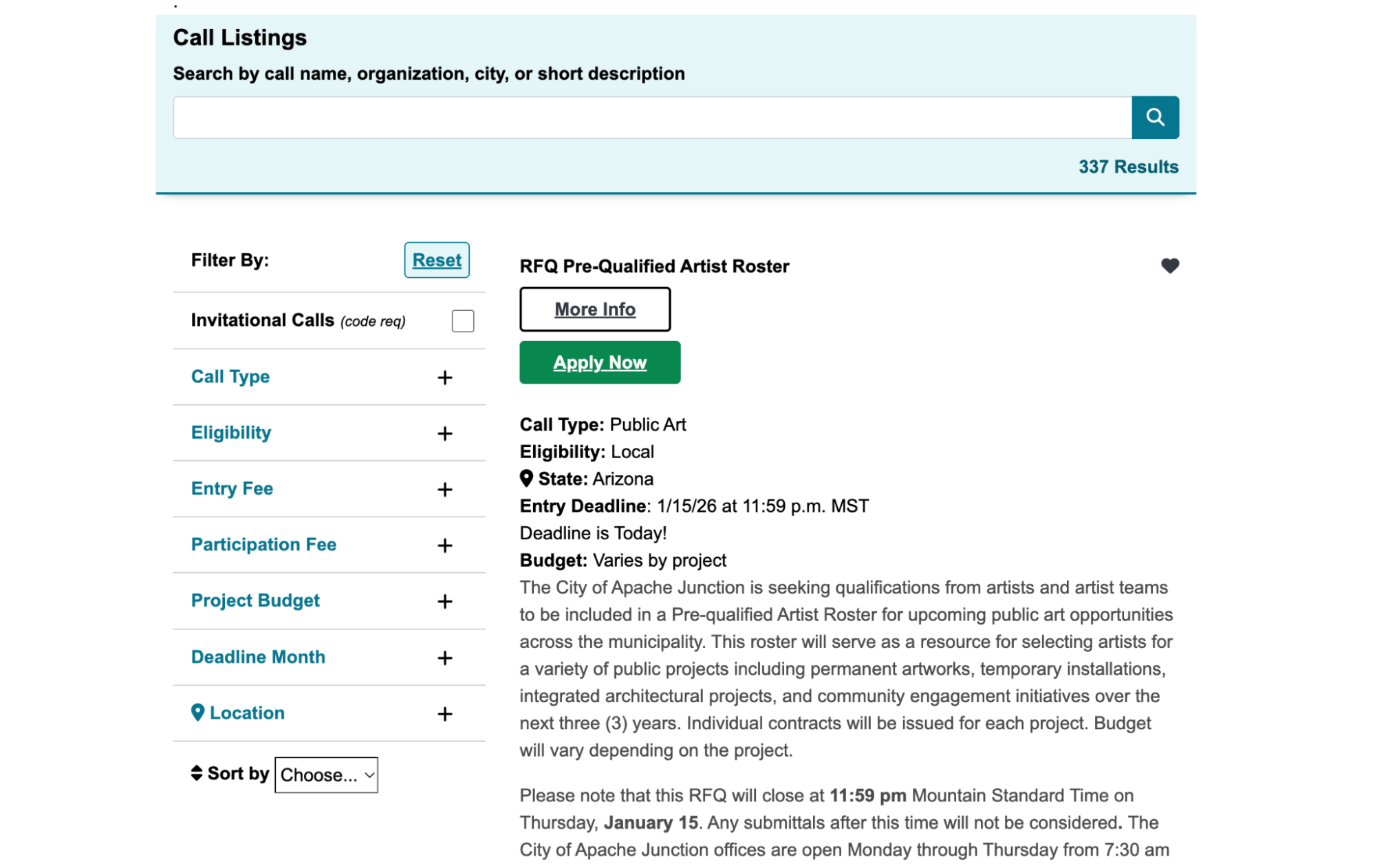Click the plus icon beside Entry Fee
The image size is (1375, 868).
445,489
